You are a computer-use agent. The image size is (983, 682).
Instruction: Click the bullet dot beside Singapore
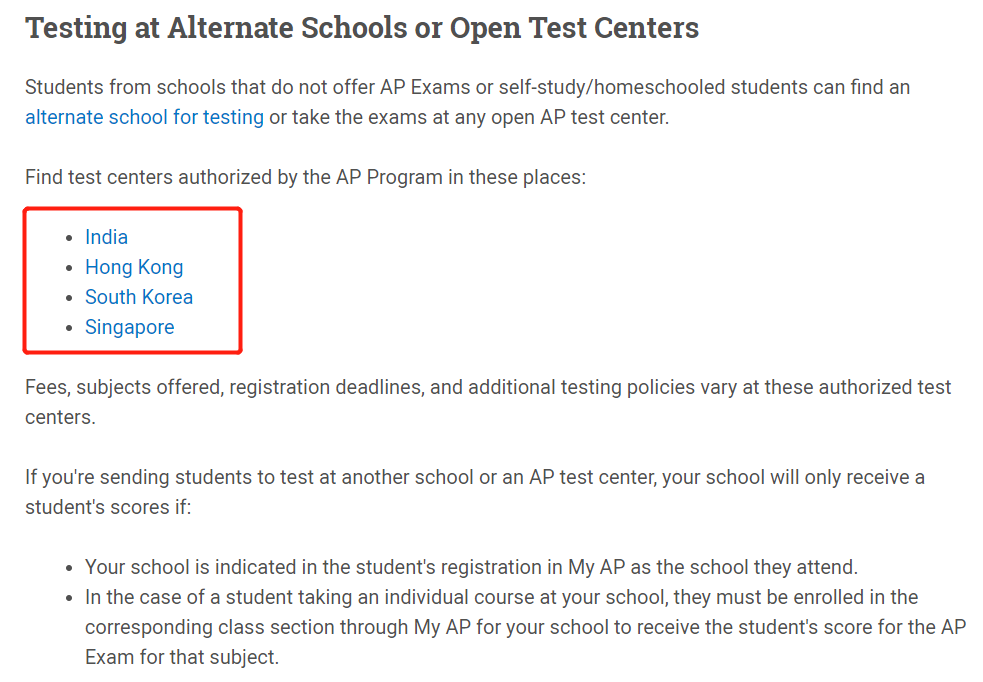[x=69, y=328]
